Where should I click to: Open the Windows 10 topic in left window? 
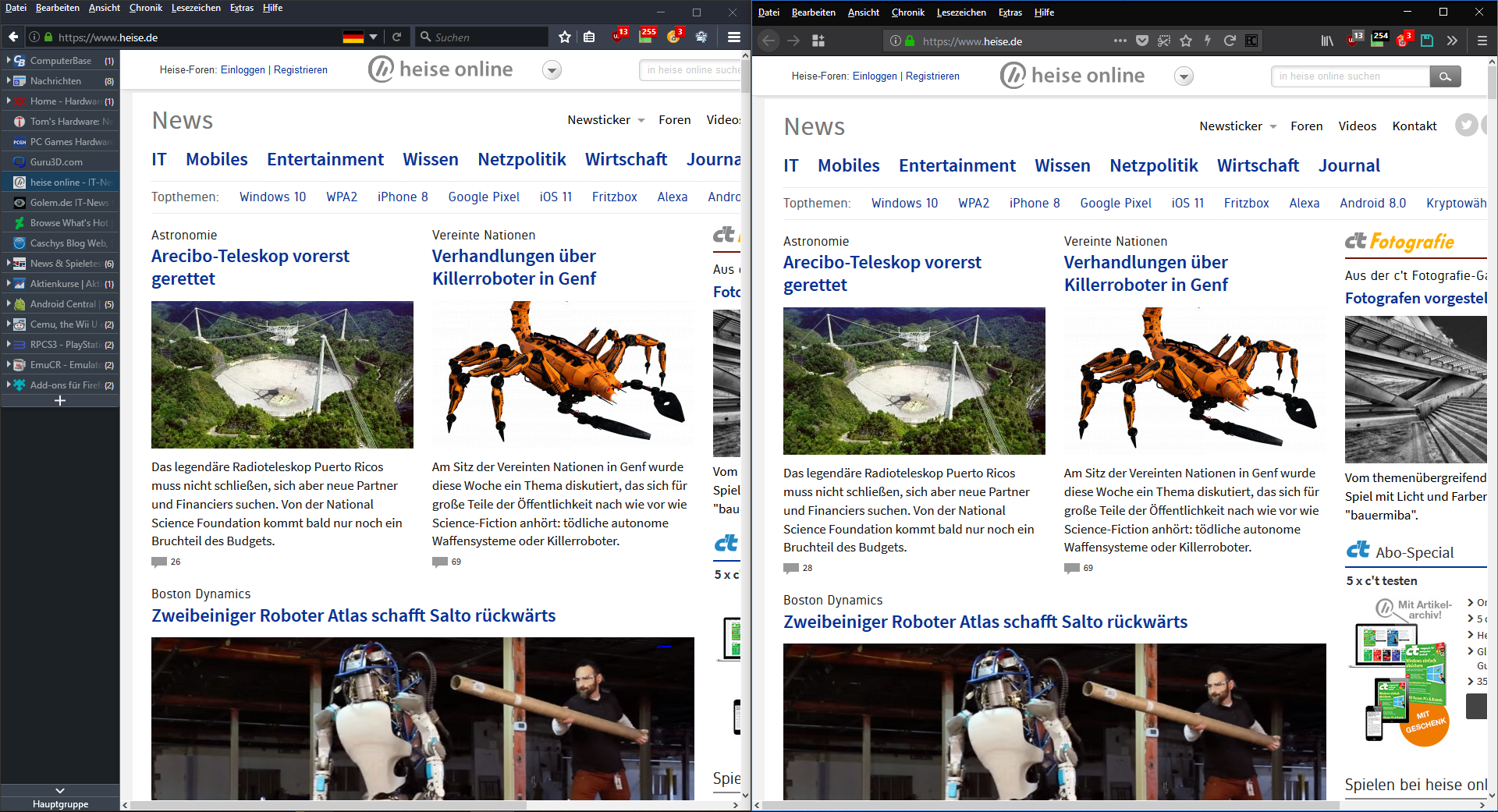pyautogui.click(x=272, y=197)
